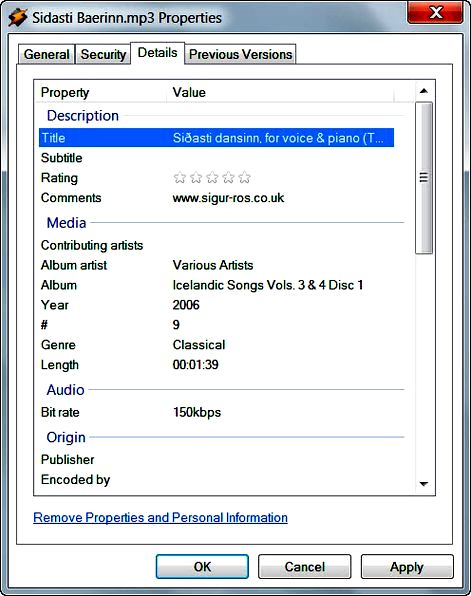
Task: Select the Details tab
Action: coord(157,53)
